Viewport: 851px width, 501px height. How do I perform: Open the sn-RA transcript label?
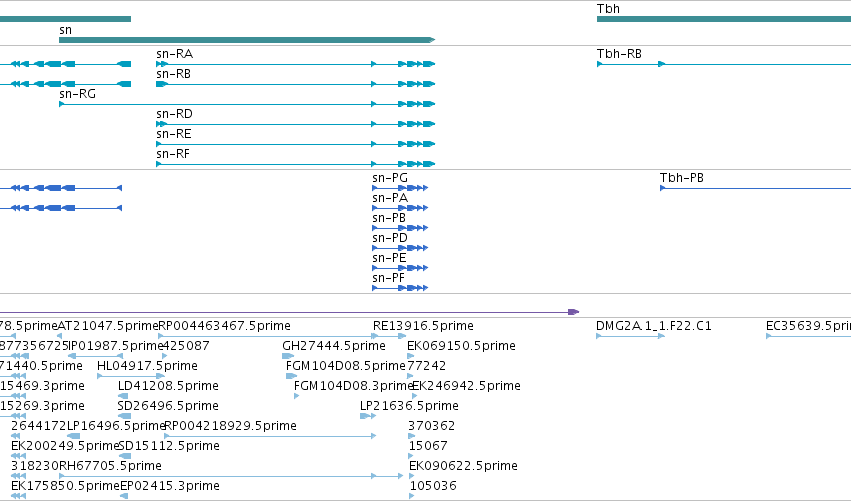174,54
